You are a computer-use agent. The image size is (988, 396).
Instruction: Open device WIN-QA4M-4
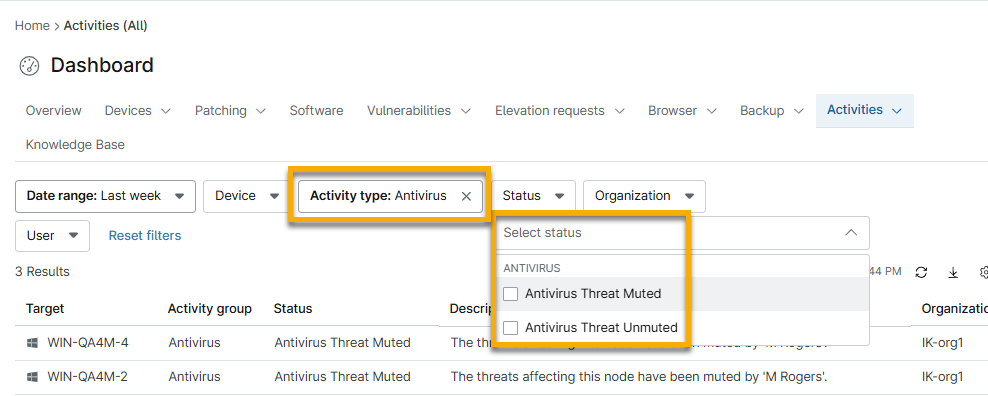pyautogui.click(x=88, y=343)
